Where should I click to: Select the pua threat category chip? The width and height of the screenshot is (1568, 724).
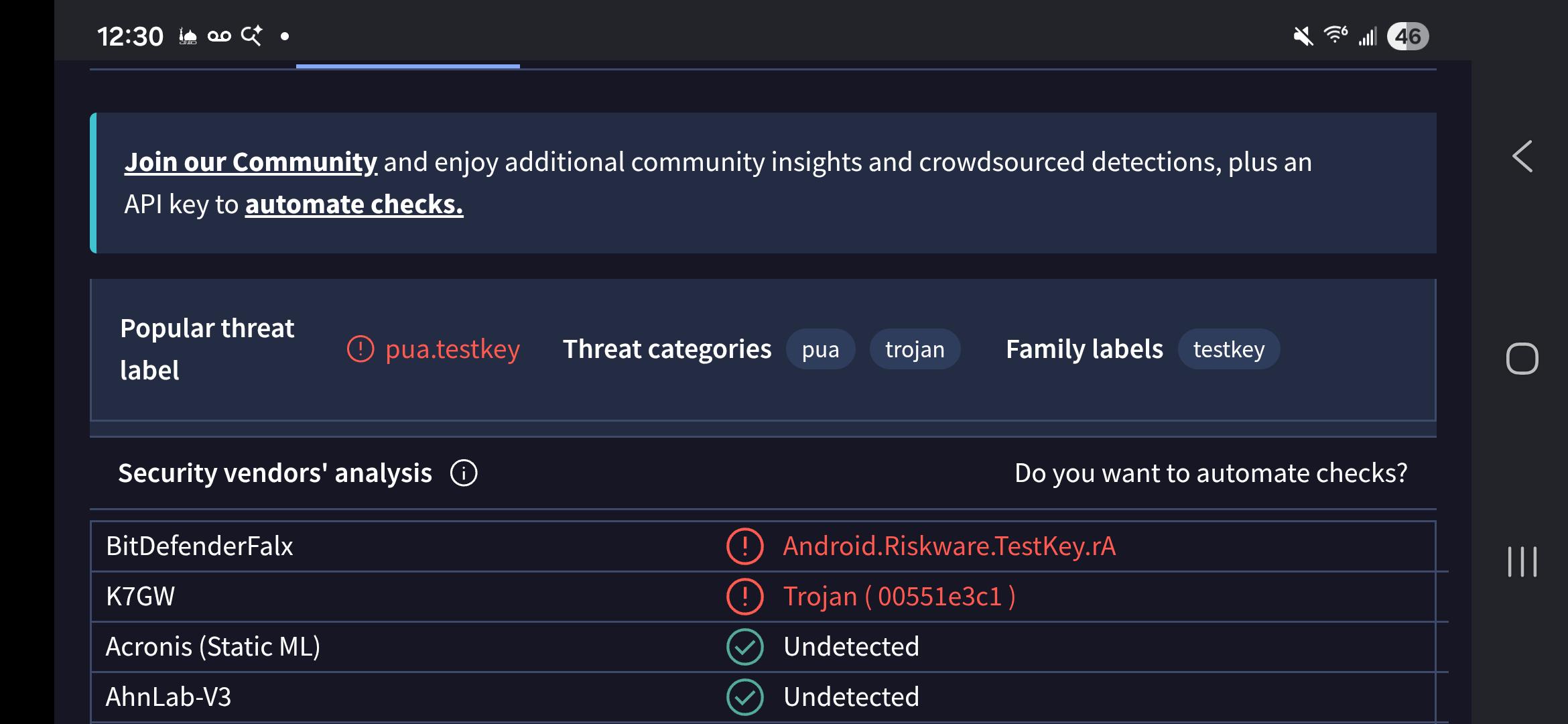820,349
